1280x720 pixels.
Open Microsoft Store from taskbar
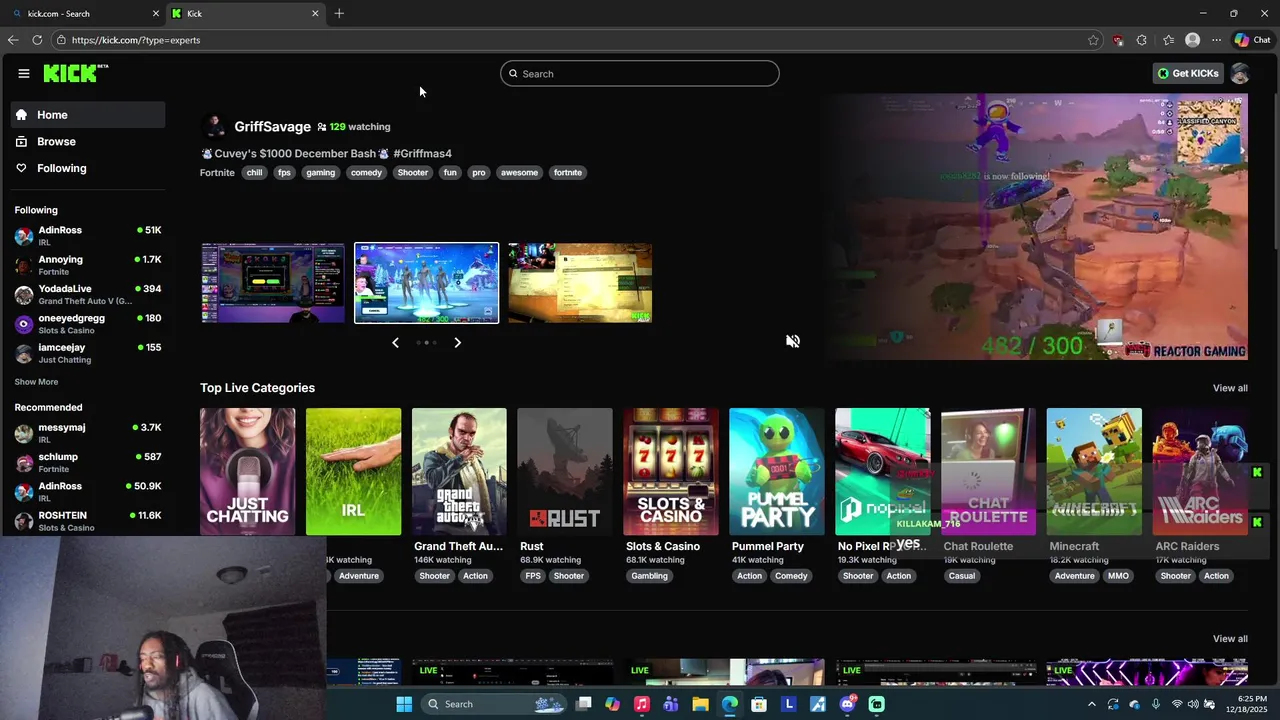pos(759,704)
